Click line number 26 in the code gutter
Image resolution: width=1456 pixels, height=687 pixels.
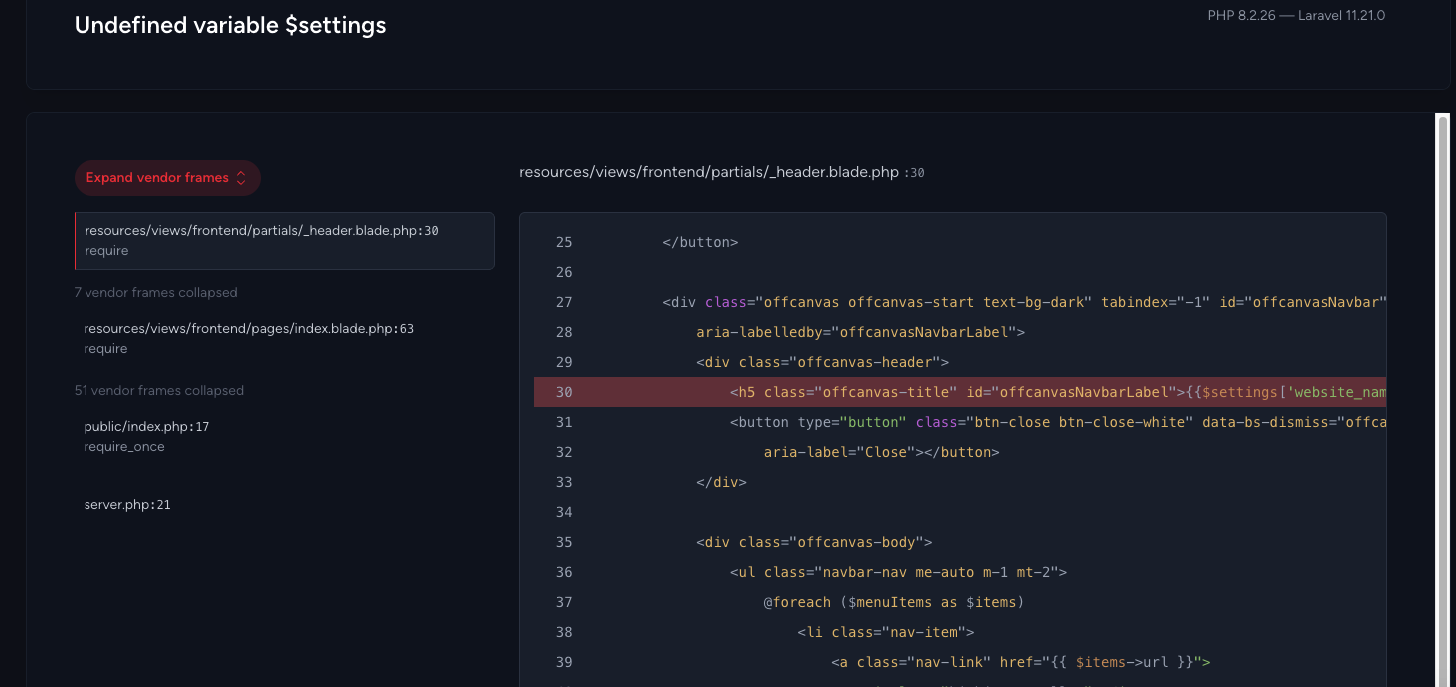pos(564,272)
